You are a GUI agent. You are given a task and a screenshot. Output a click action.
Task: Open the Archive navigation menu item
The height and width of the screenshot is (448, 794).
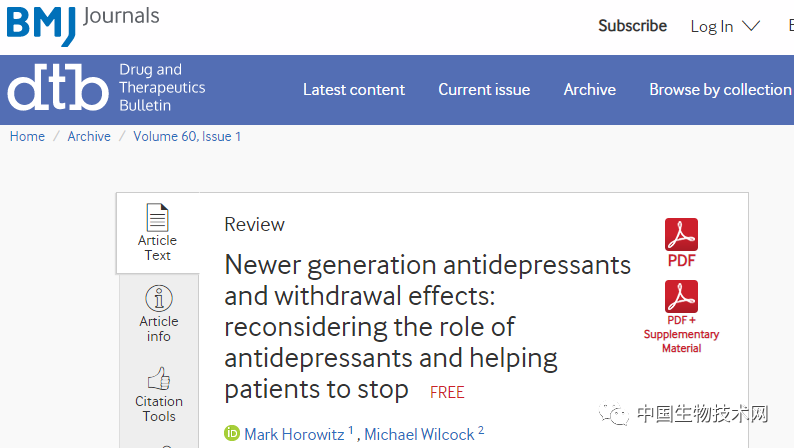(x=589, y=89)
